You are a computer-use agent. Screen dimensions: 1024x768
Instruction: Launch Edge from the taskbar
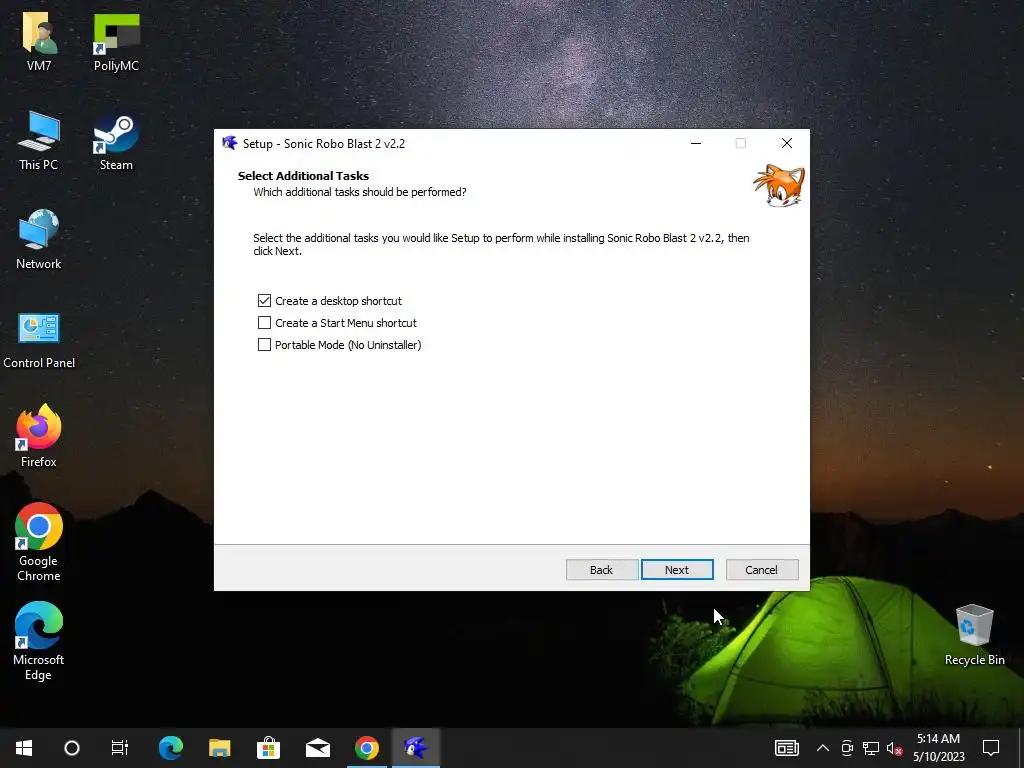170,748
